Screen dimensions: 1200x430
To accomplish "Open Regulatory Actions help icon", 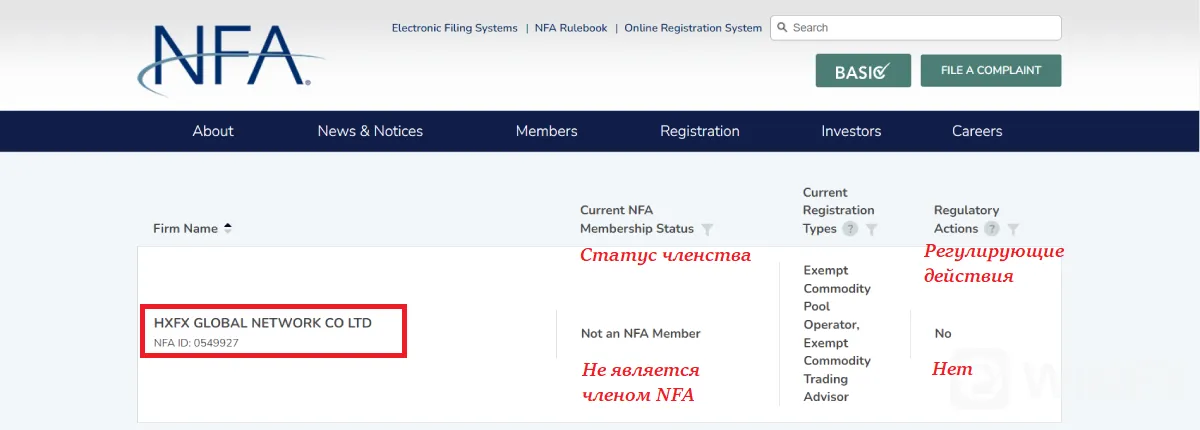I will coord(992,229).
